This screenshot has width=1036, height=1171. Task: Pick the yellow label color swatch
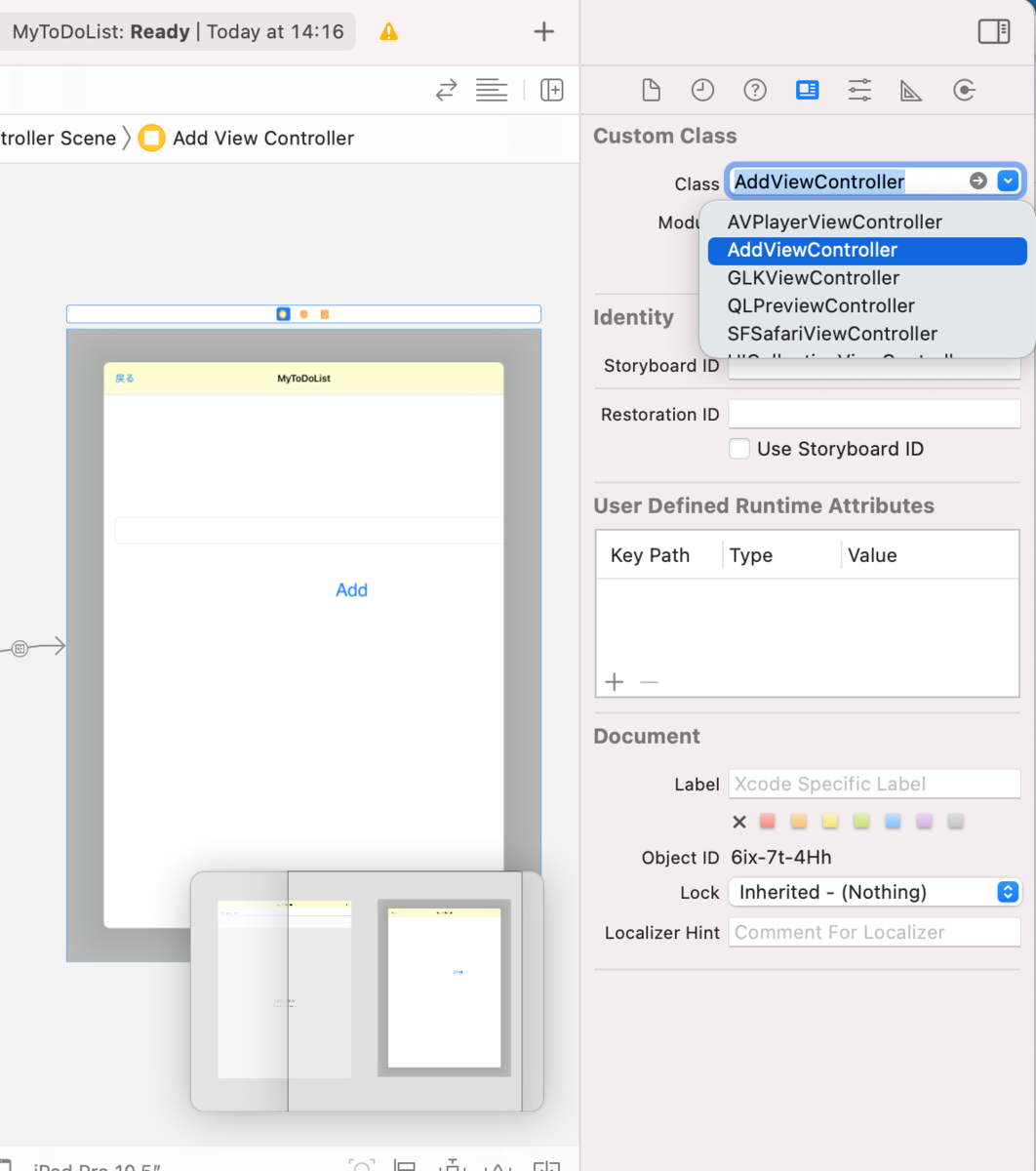point(830,822)
